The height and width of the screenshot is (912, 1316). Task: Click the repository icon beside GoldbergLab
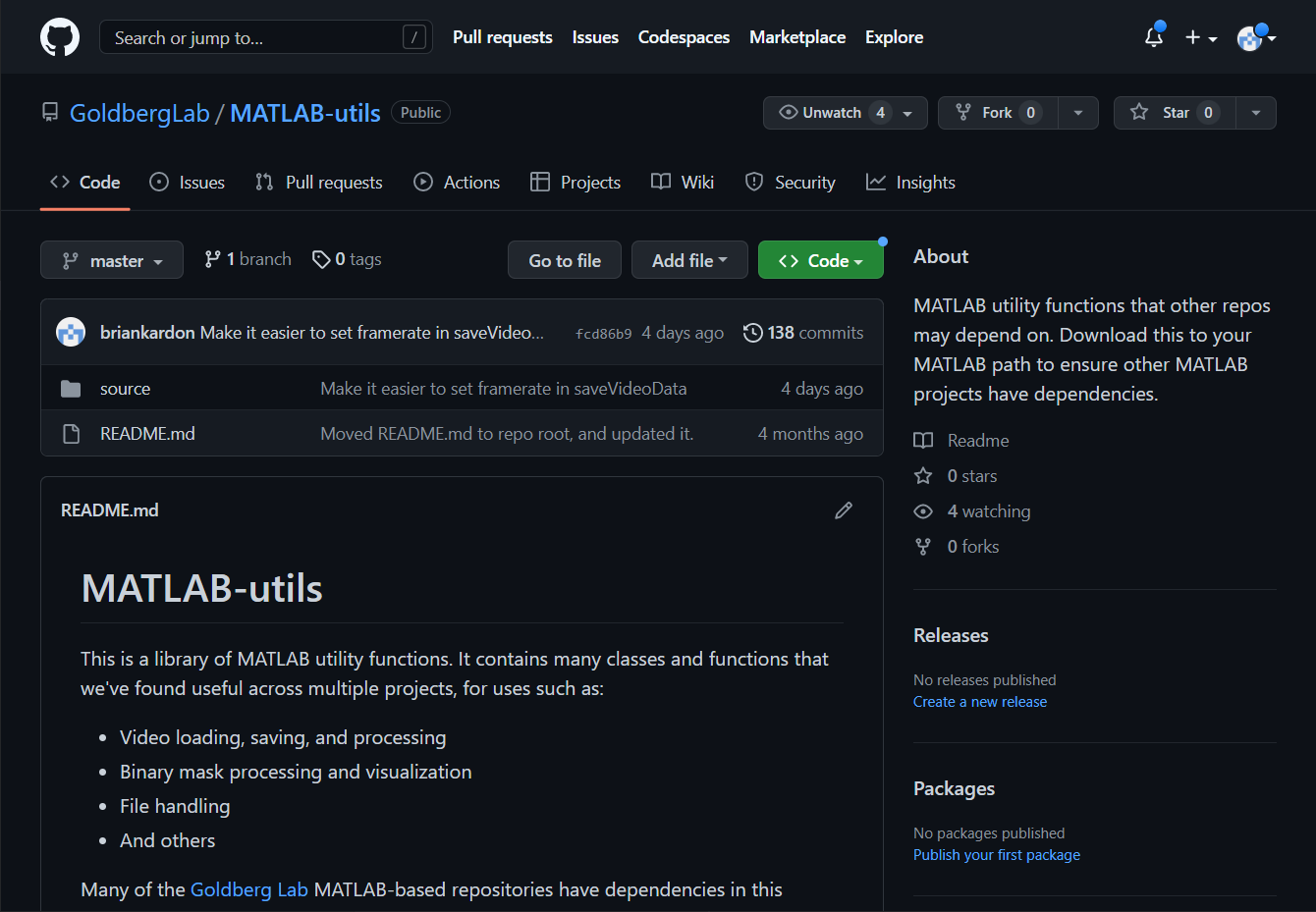click(50, 113)
